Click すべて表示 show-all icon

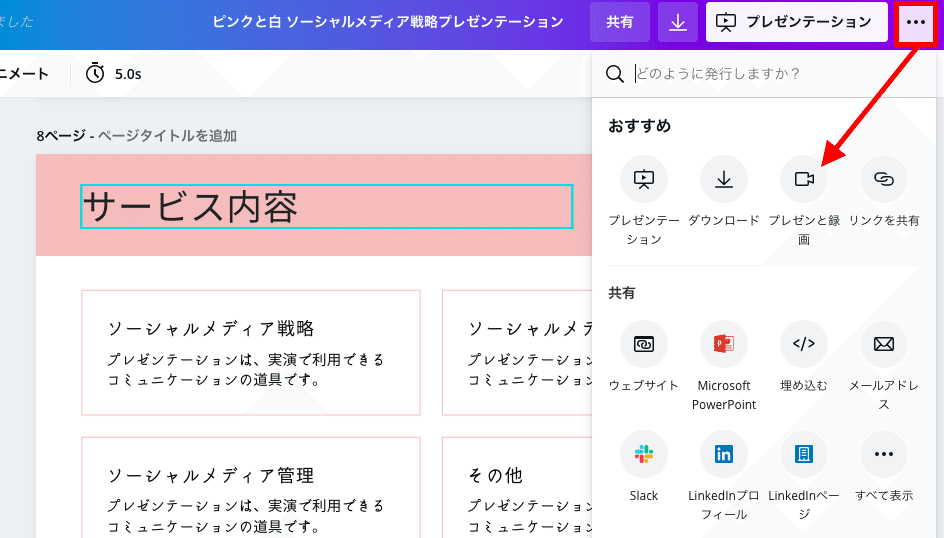tap(883, 454)
